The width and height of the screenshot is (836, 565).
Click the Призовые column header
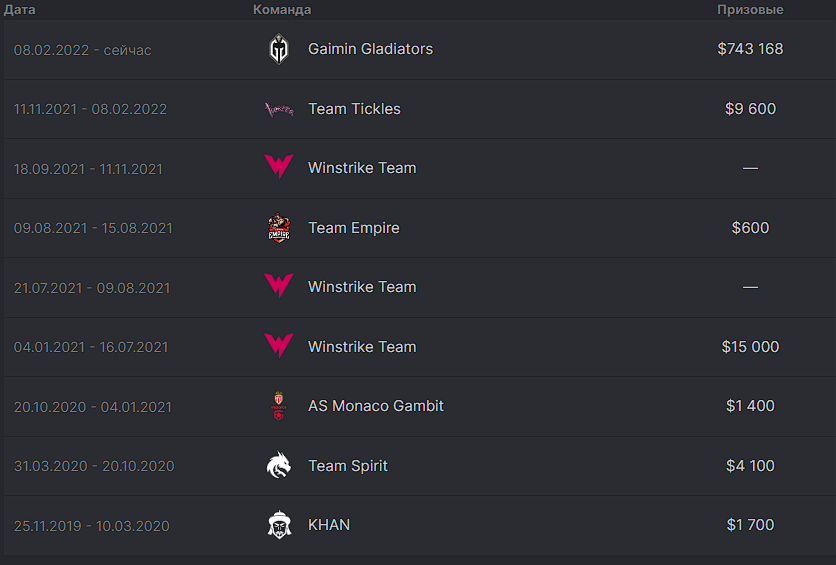point(750,10)
